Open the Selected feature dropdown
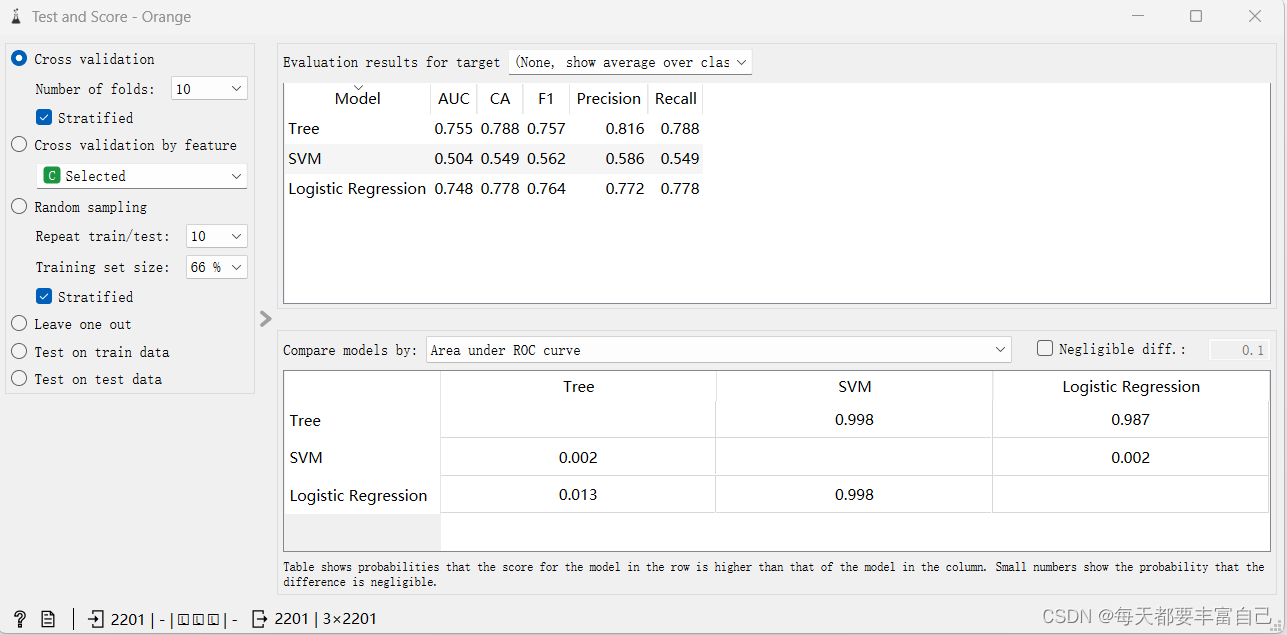 (x=141, y=176)
